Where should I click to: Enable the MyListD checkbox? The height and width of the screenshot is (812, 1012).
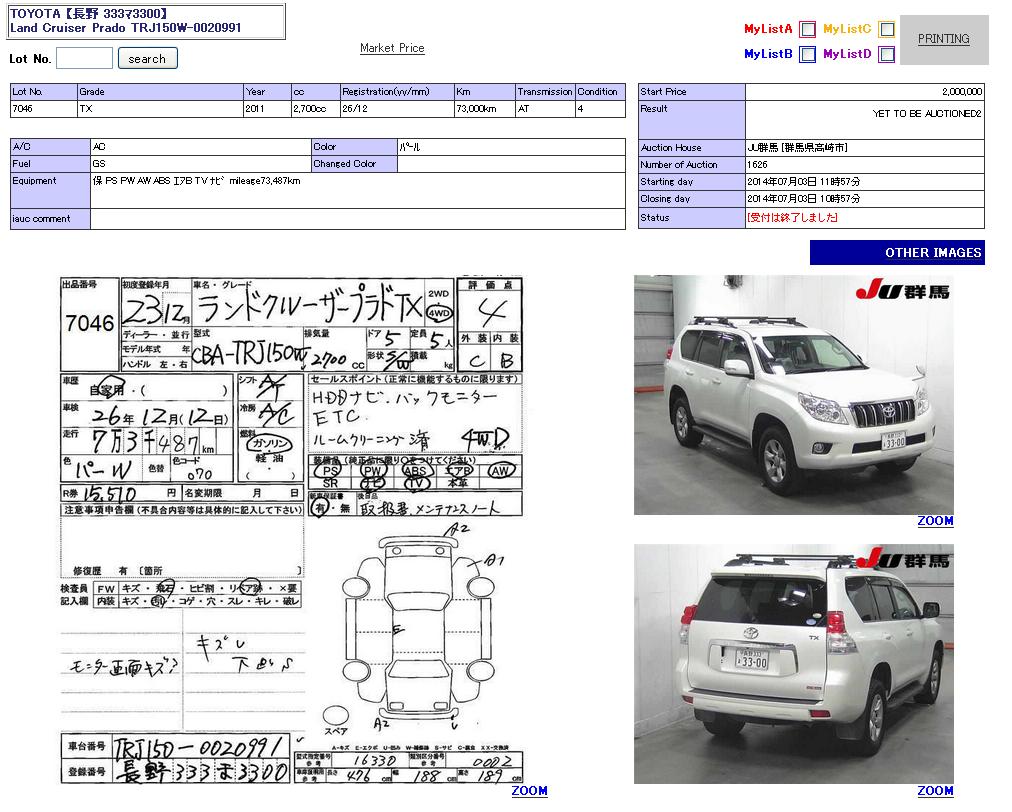pyautogui.click(x=886, y=55)
